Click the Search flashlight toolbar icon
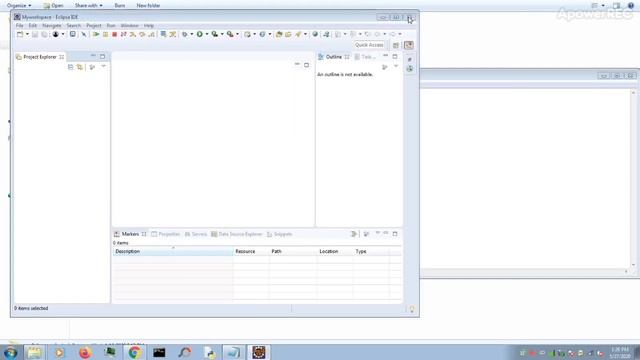640x360 pixels. click(x=298, y=34)
